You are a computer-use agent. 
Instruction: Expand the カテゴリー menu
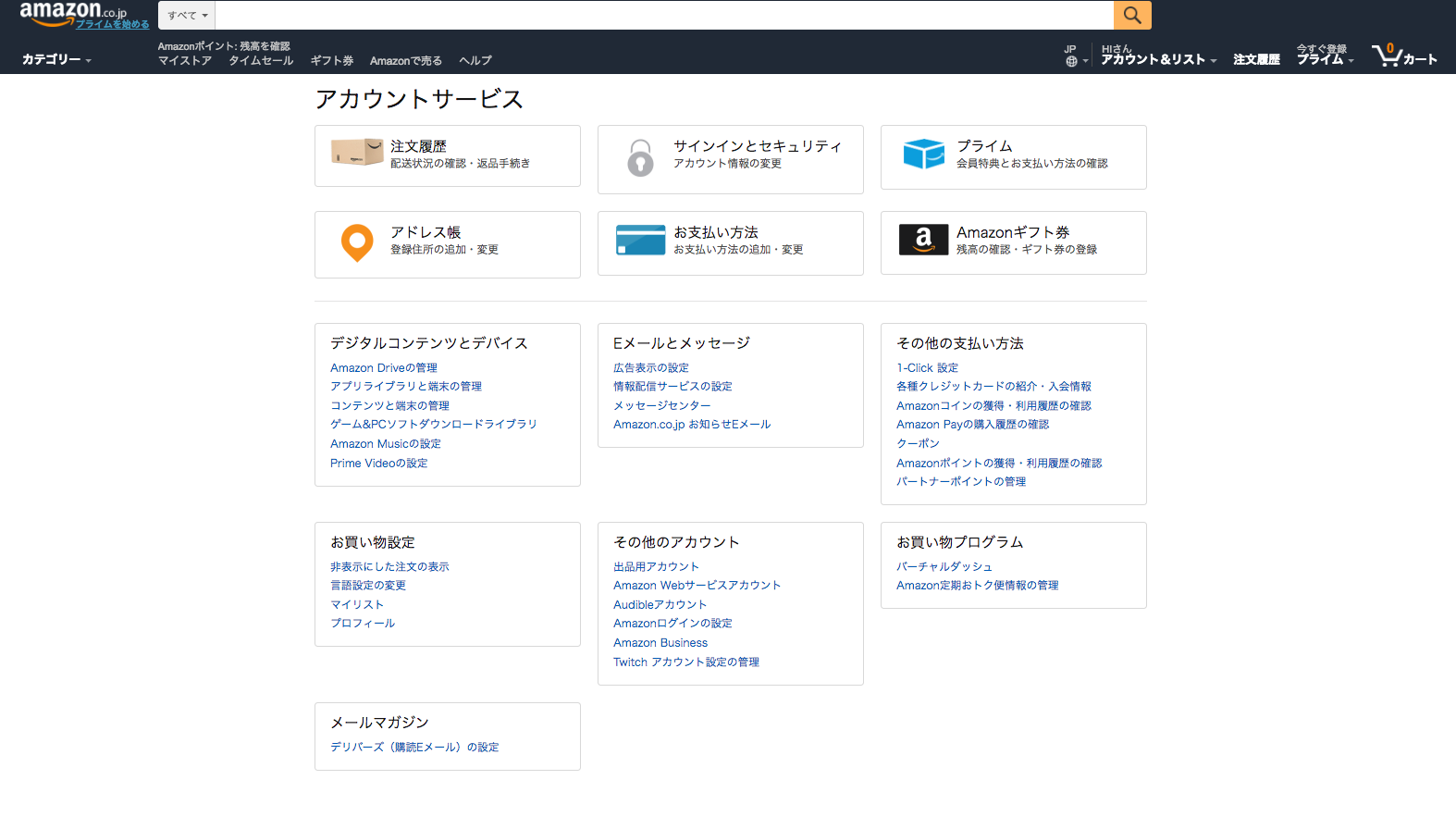[56, 59]
